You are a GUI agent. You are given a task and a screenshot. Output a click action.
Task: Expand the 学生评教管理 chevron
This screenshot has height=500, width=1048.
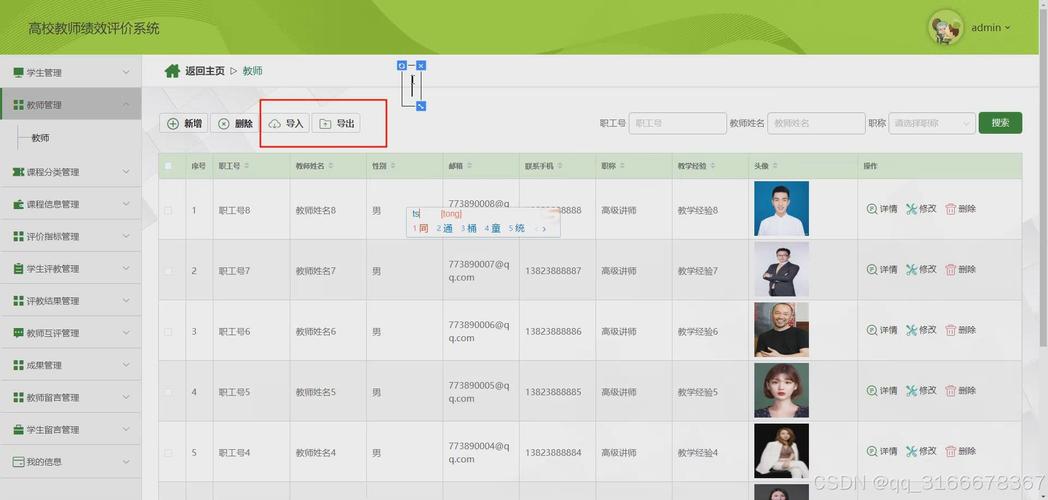tap(126, 268)
